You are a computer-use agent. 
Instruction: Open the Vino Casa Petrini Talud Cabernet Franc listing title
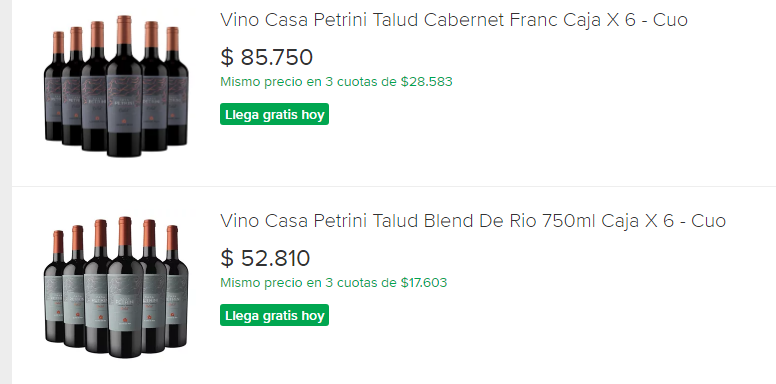[454, 20]
